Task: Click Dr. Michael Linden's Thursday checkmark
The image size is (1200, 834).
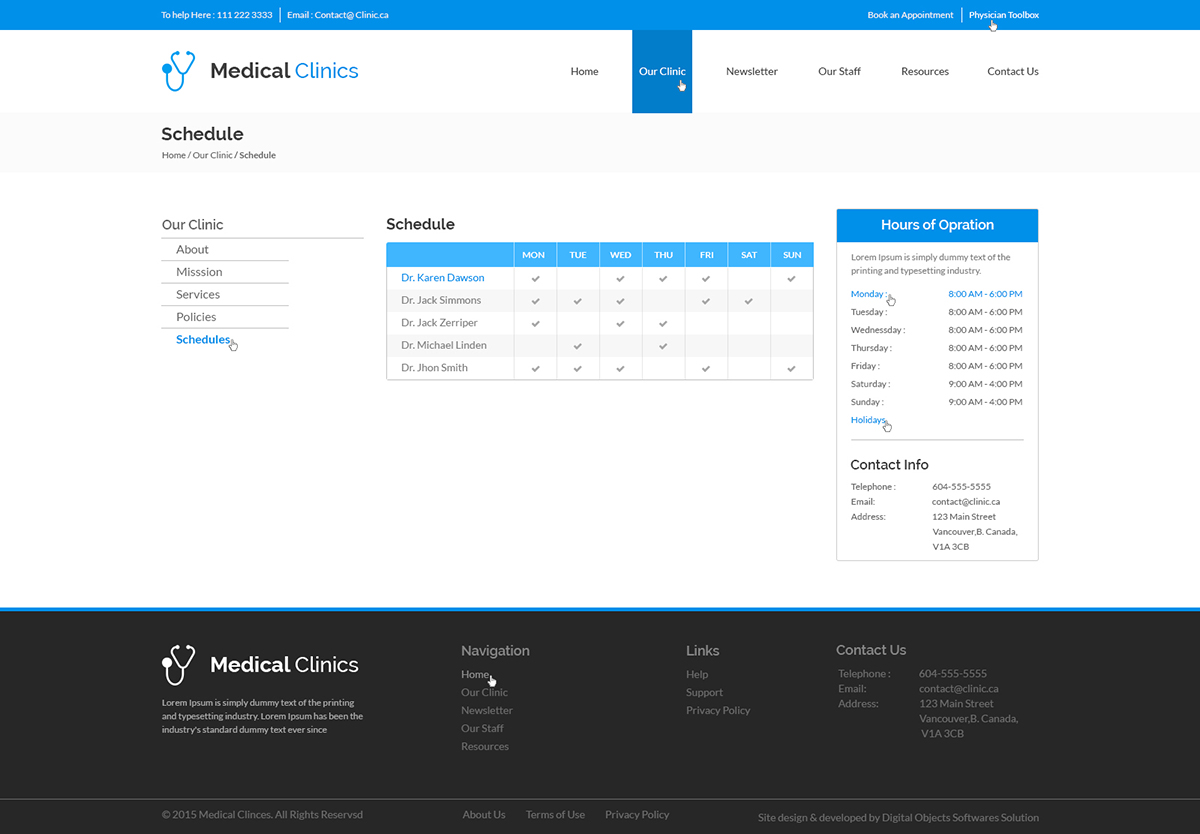Action: point(663,346)
